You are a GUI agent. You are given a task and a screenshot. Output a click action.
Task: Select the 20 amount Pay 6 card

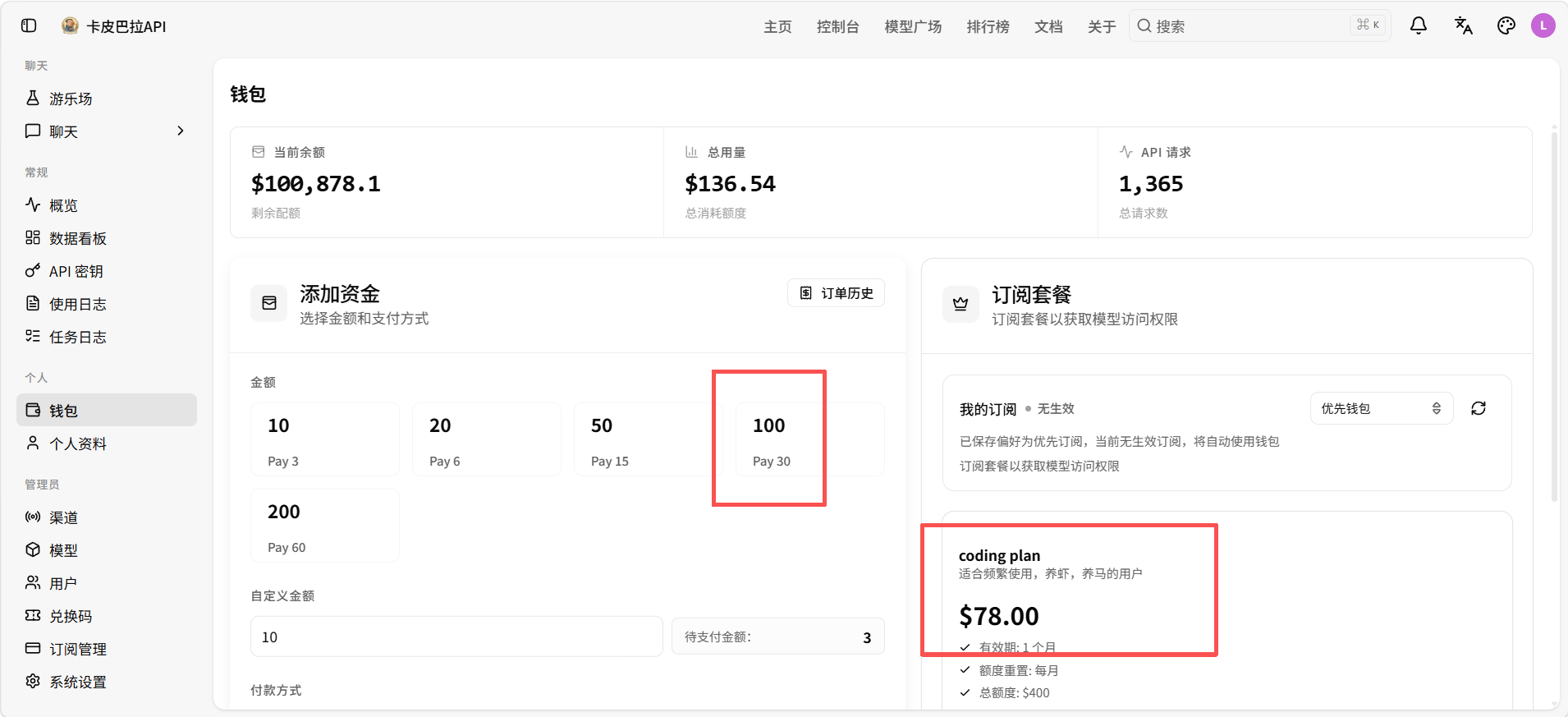(x=487, y=439)
